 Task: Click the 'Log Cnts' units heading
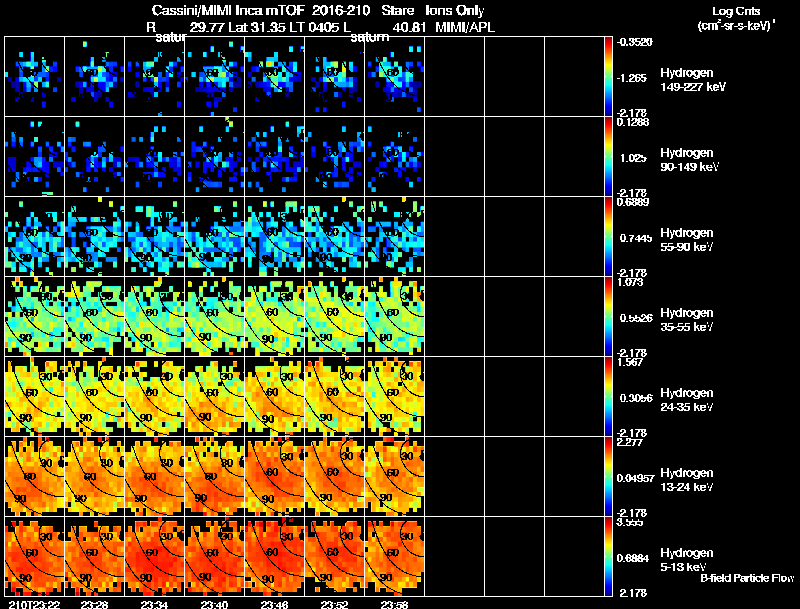click(x=736, y=11)
